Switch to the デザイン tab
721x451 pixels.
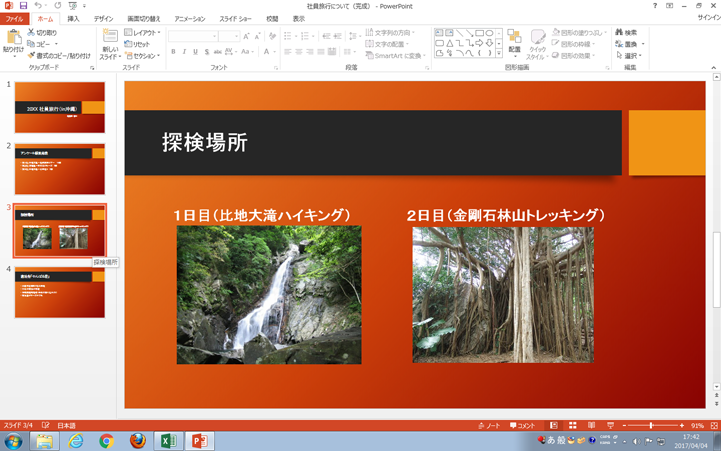pyautogui.click(x=103, y=19)
